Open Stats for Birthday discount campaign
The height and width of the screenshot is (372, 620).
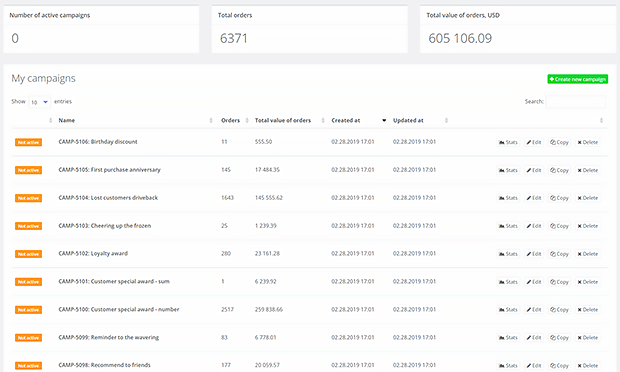508,142
